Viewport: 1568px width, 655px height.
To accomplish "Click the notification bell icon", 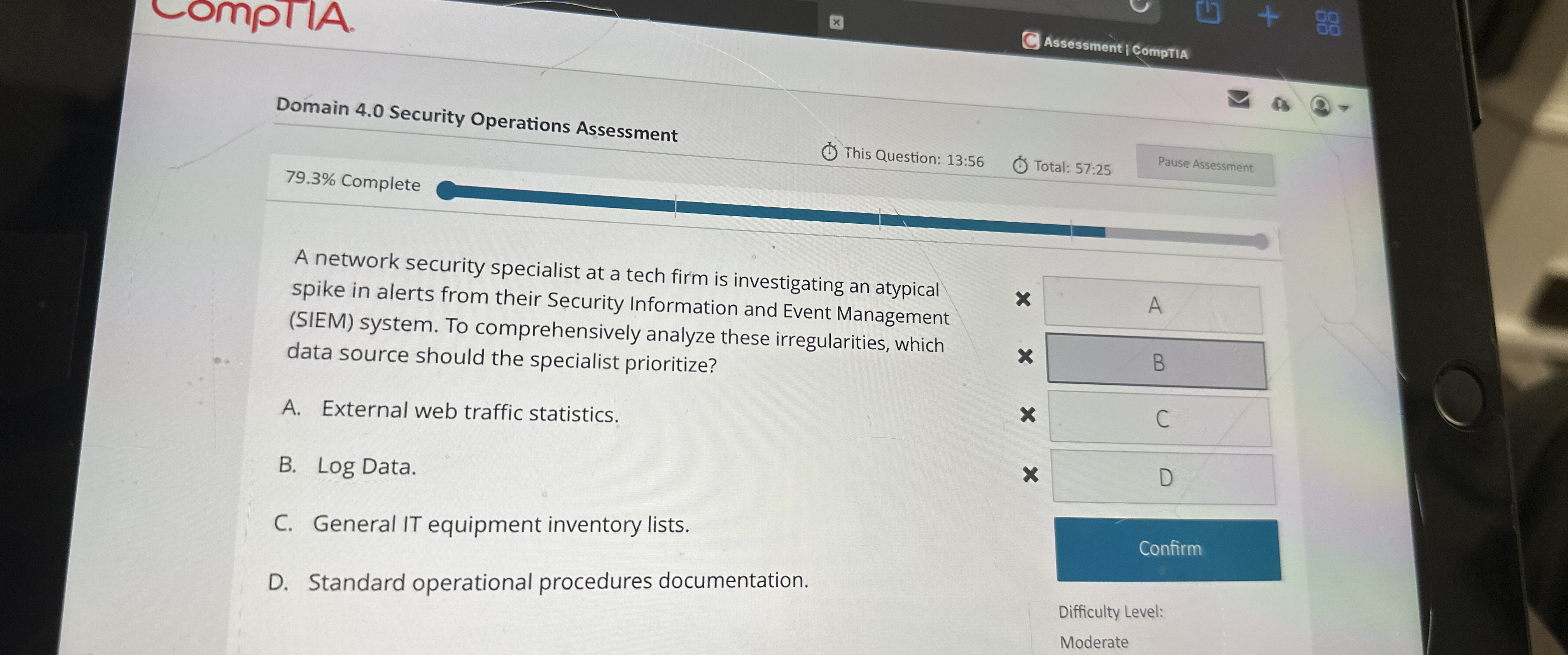I will [x=1281, y=105].
